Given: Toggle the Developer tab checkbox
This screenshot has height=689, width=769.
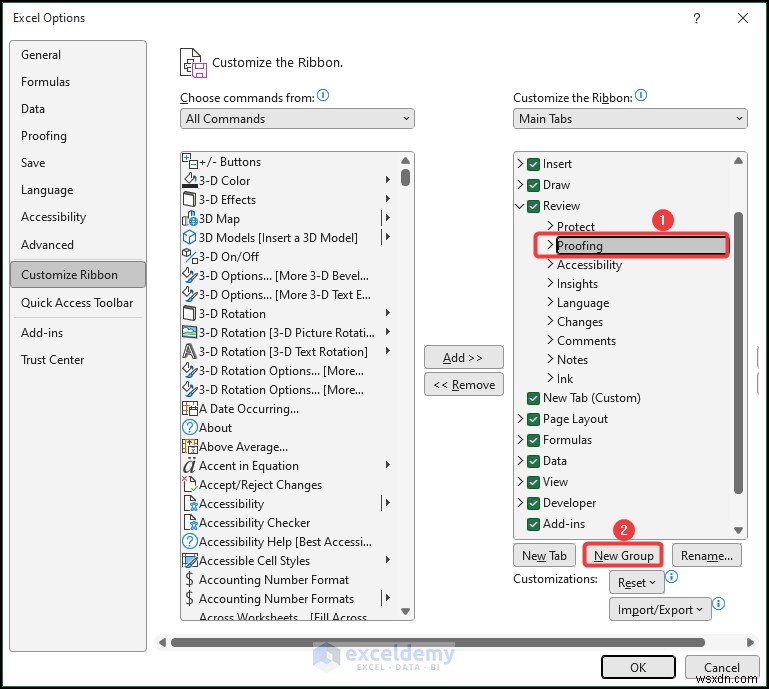Looking at the screenshot, I should (x=534, y=503).
